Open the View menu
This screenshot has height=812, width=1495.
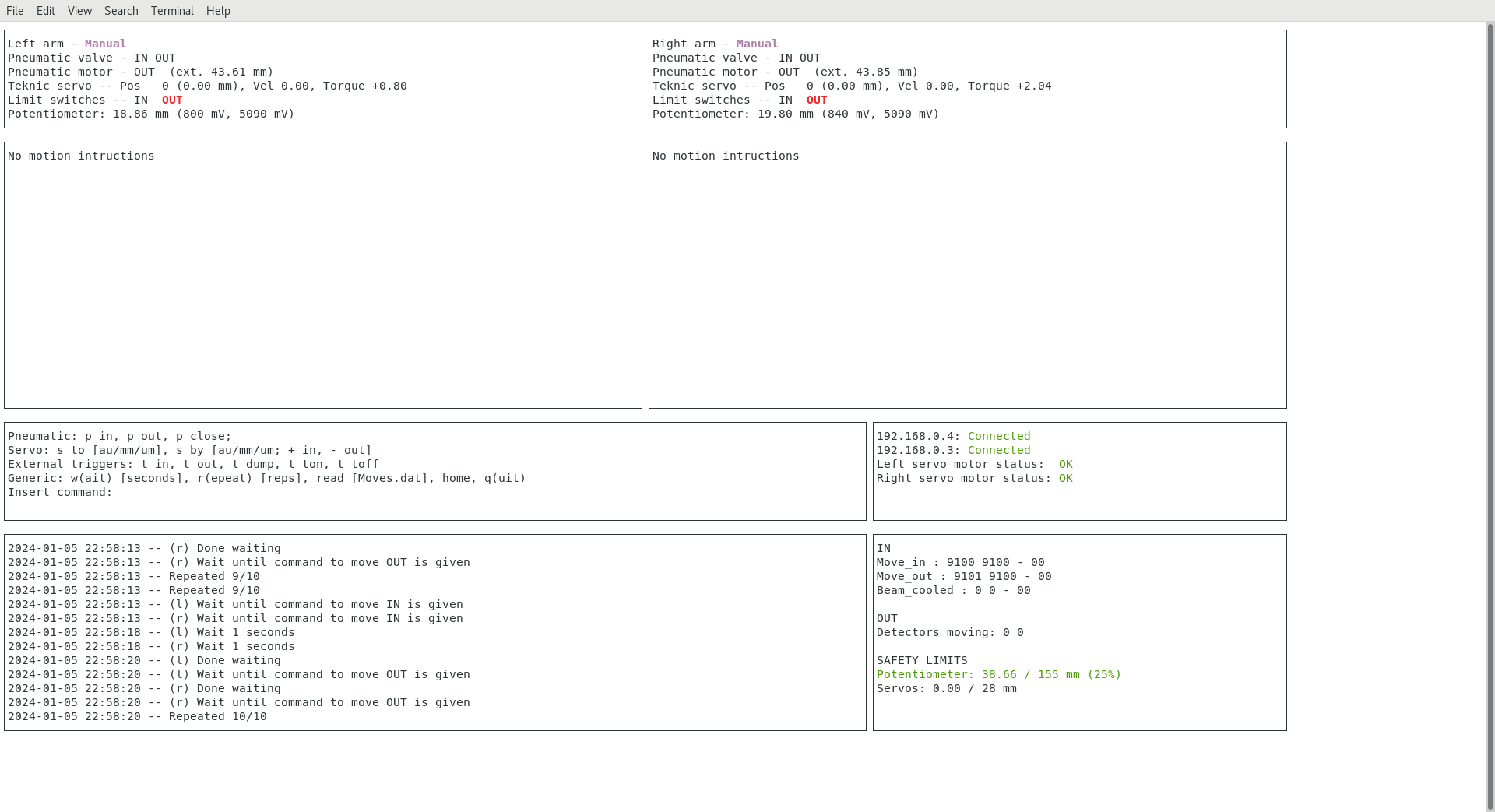pyautogui.click(x=79, y=11)
